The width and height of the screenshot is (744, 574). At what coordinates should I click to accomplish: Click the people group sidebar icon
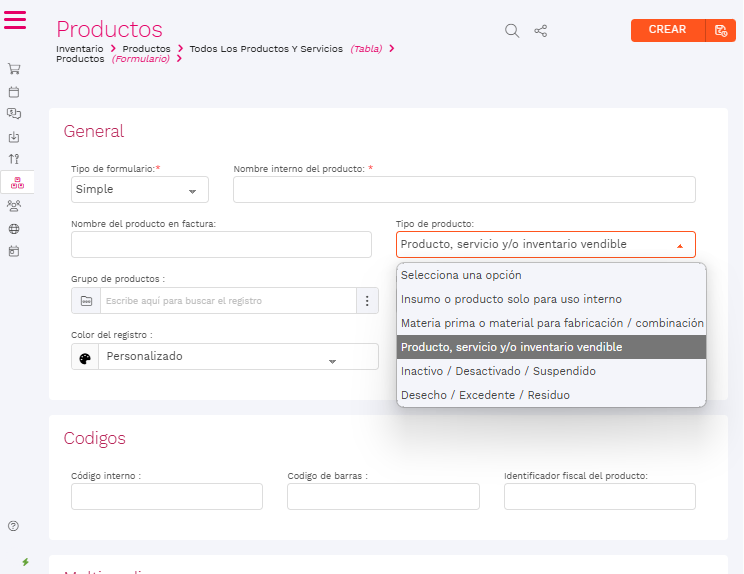(14, 205)
